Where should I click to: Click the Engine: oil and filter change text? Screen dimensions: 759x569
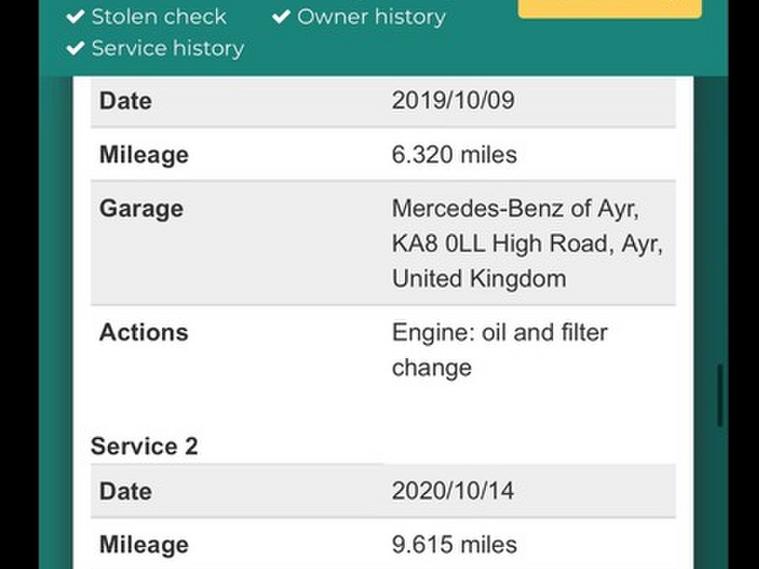pos(499,349)
